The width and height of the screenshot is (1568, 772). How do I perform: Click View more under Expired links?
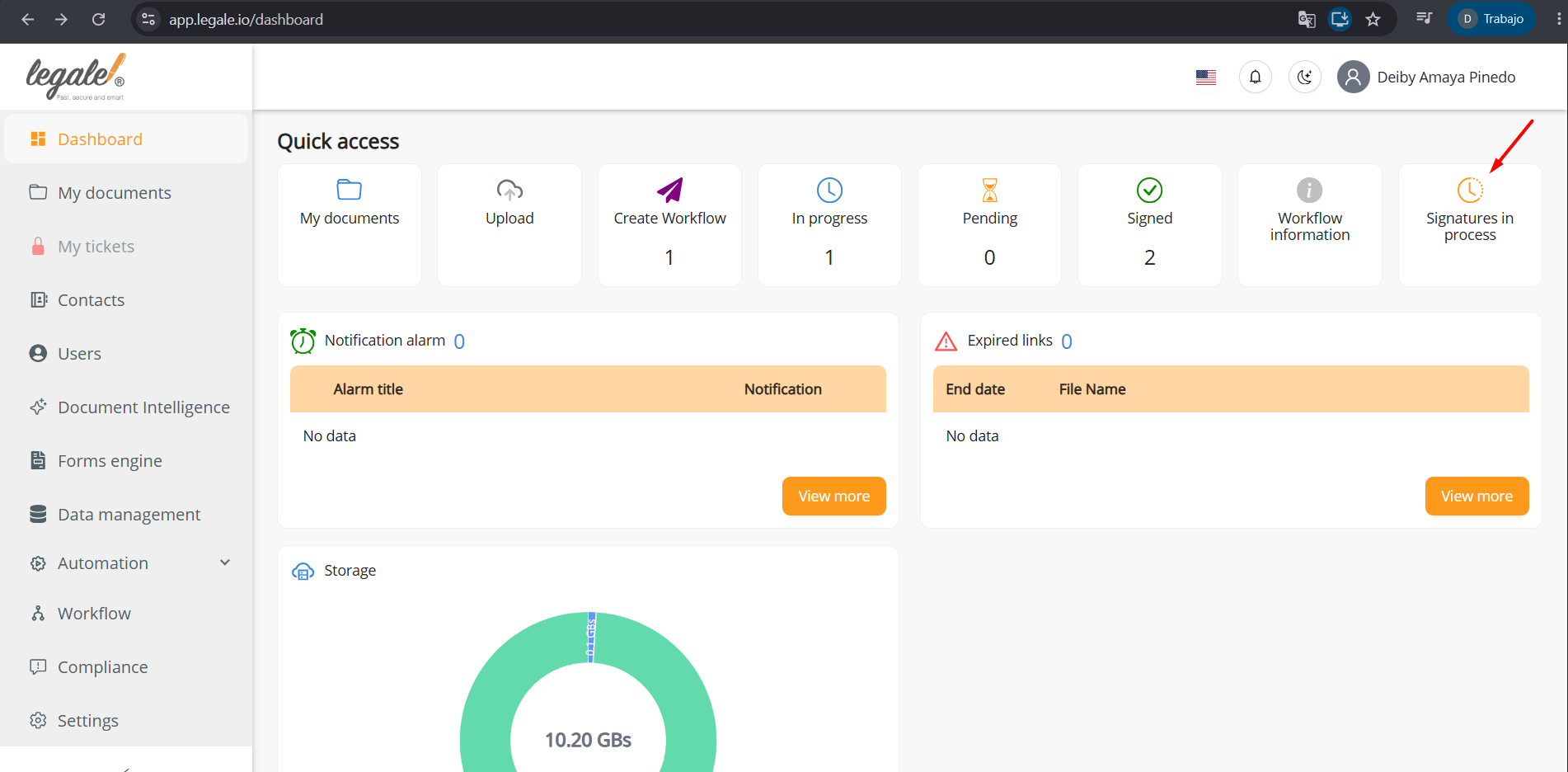[1476, 496]
